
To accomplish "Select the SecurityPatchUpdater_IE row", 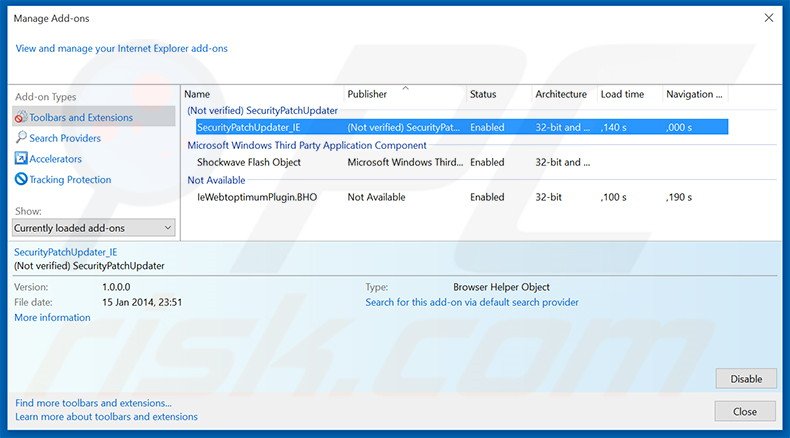I will (x=462, y=127).
